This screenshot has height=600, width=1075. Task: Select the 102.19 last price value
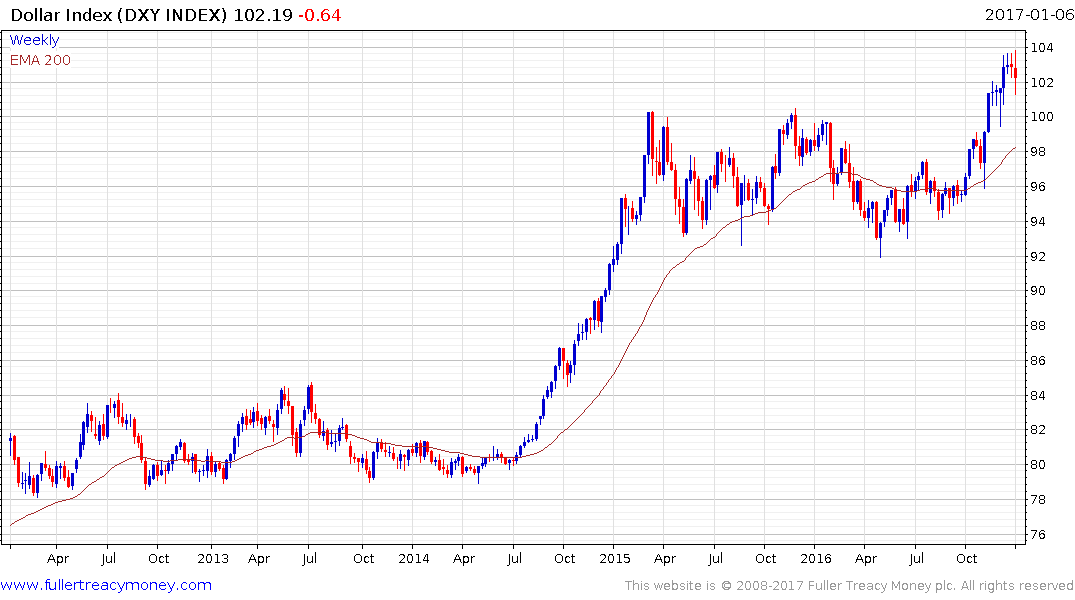click(x=263, y=15)
